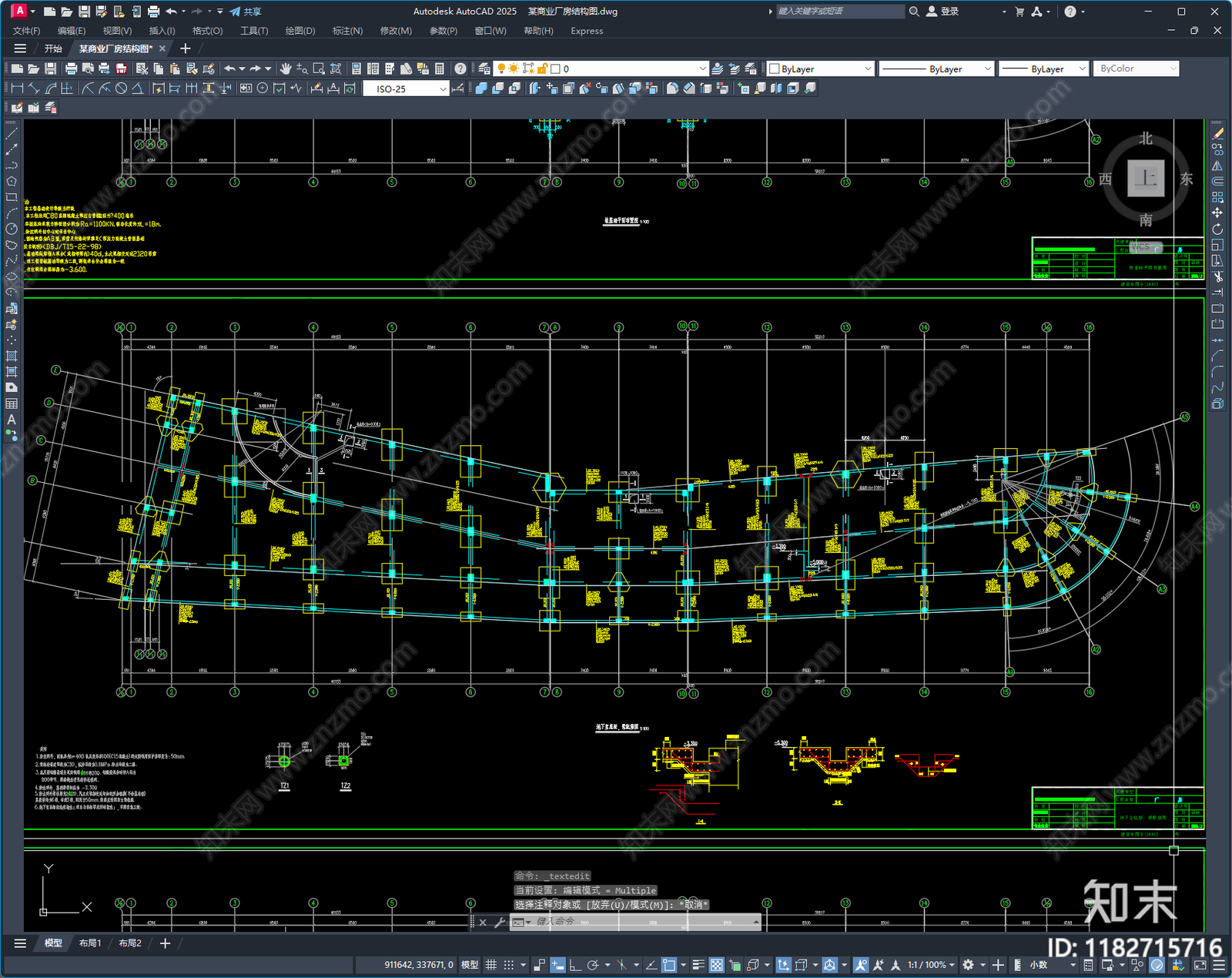Toggle drawing grid display in status bar
Viewport: 1232px width, 978px height.
pos(491,965)
